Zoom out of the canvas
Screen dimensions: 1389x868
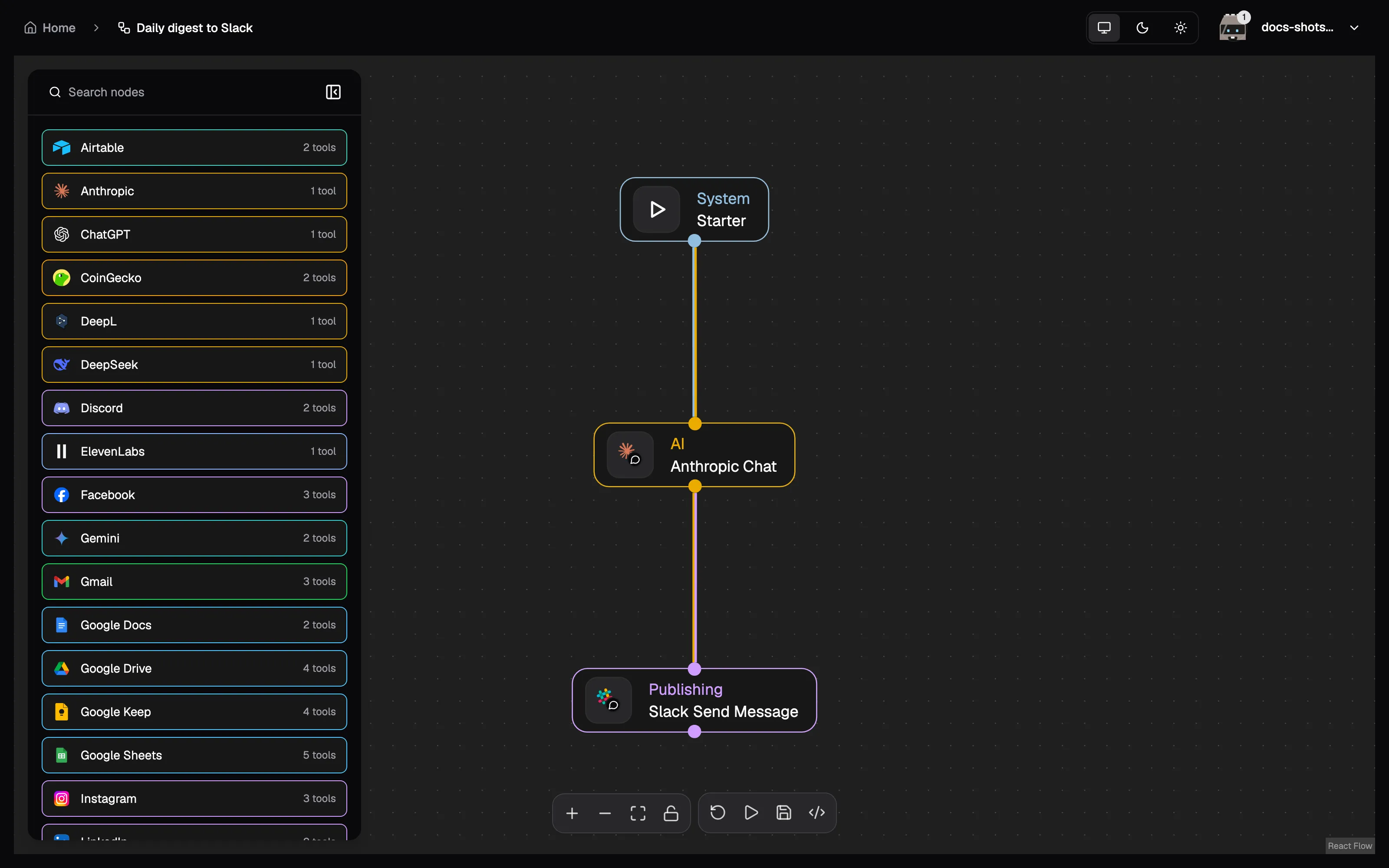point(605,813)
